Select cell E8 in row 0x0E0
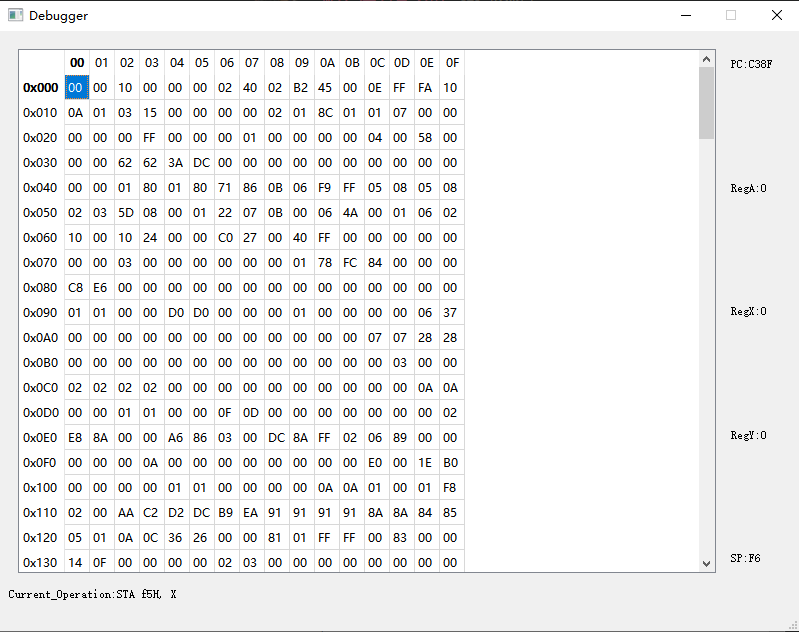Image resolution: width=799 pixels, height=632 pixels. (x=77, y=437)
